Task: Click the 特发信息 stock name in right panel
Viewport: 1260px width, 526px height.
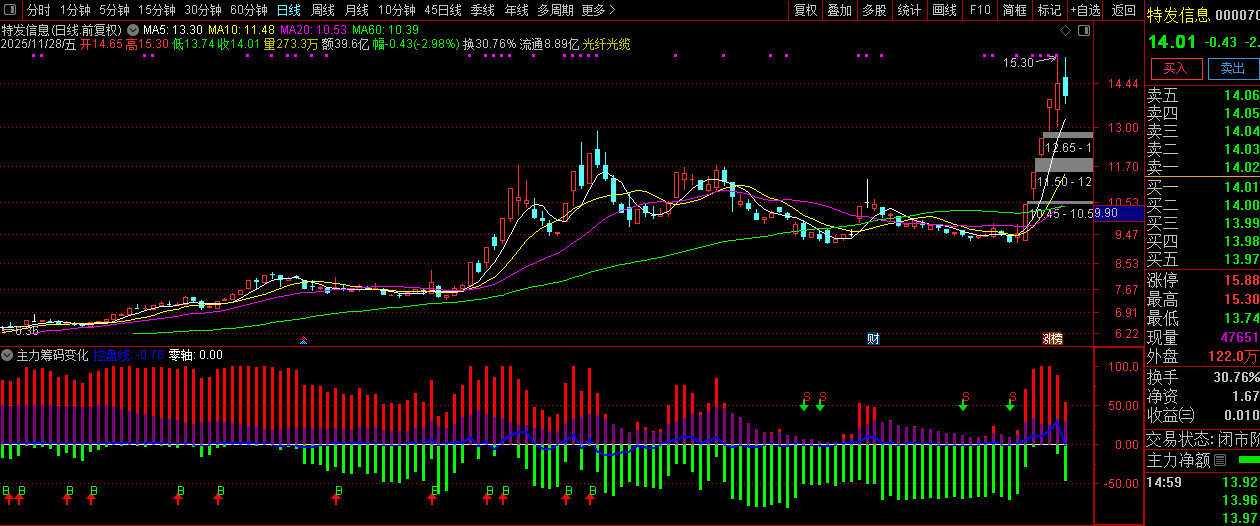Action: pos(1177,14)
